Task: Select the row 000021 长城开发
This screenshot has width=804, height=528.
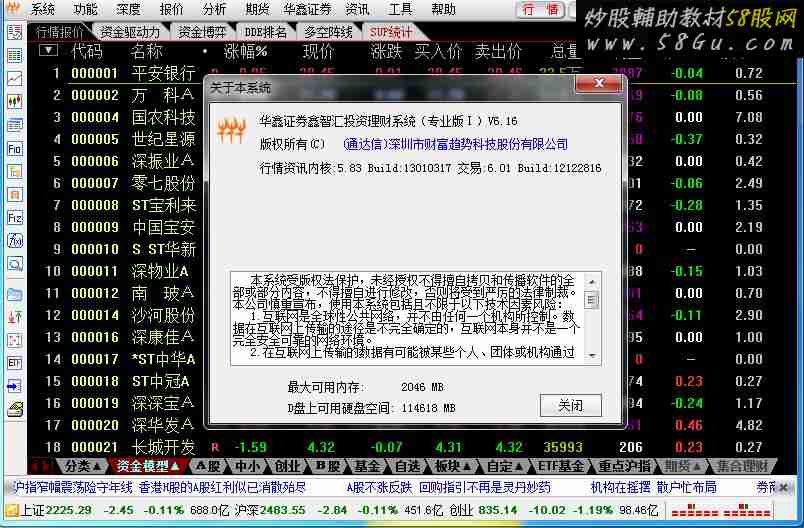Action: point(410,447)
